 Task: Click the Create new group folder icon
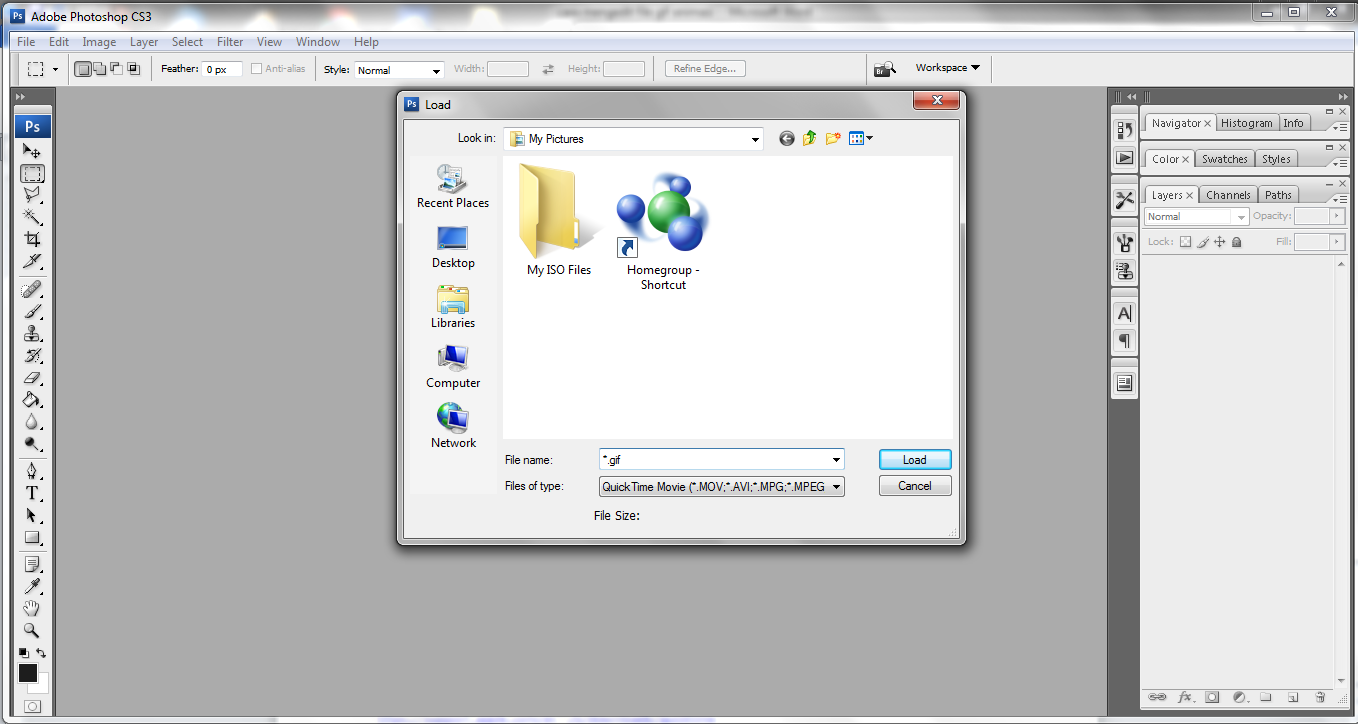point(1265,697)
